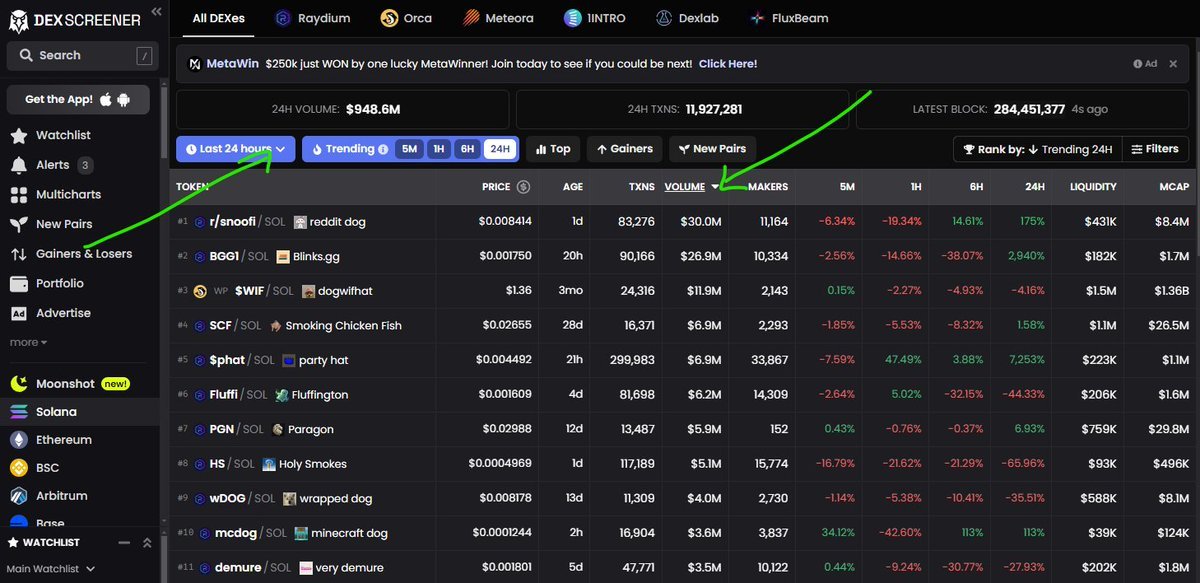The image size is (1200, 583).
Task: Click the dollar sign icon beside PRICE
Action: click(523, 187)
